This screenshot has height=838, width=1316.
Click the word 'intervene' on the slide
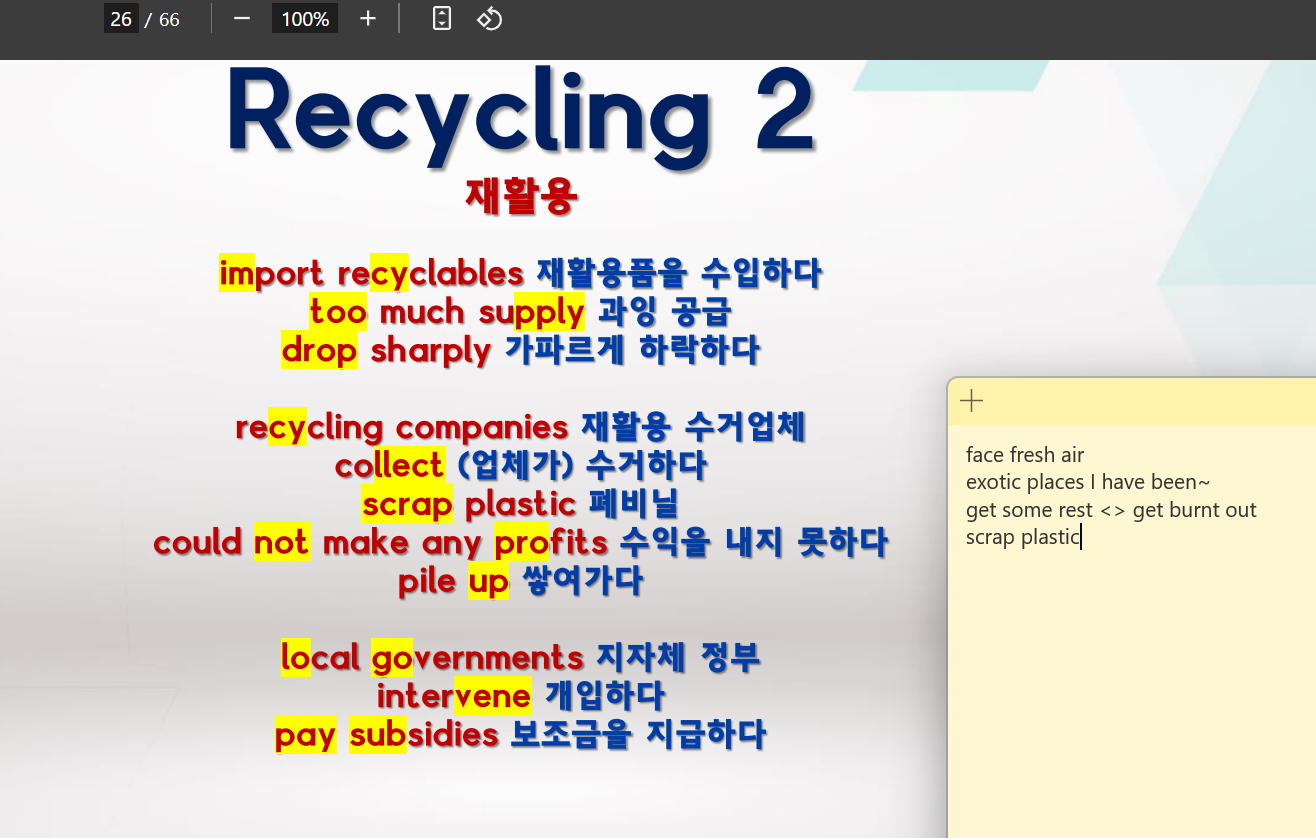[454, 694]
